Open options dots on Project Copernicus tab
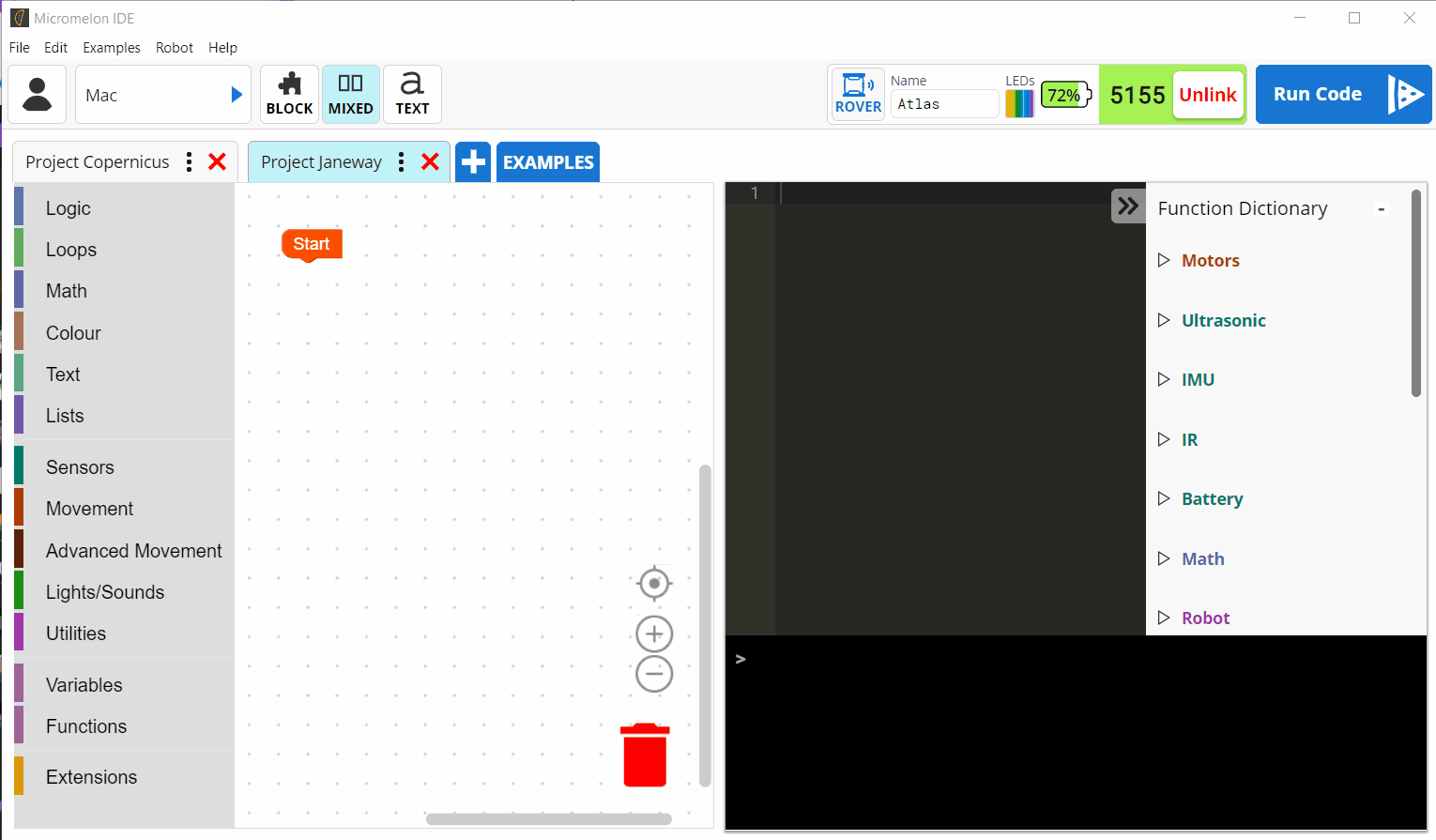Viewport: 1436px width, 840px height. (x=190, y=162)
